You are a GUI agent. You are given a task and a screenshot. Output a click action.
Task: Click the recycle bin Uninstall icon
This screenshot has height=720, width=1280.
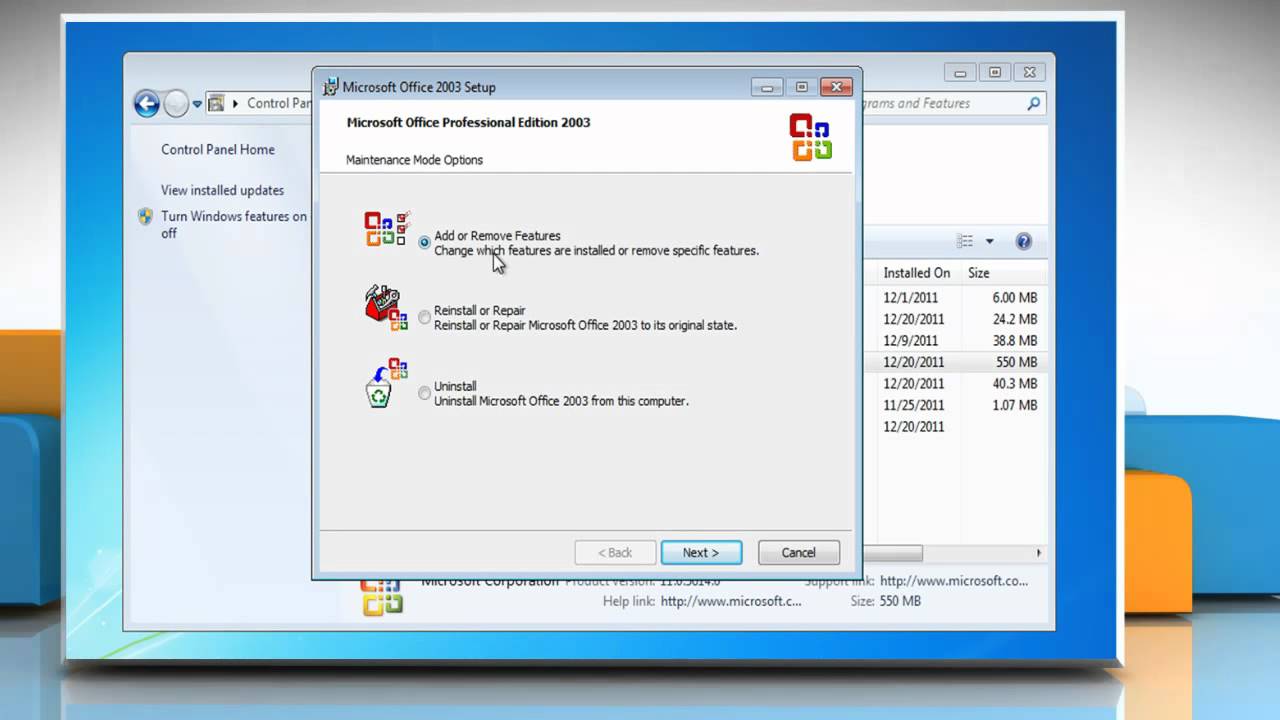click(386, 383)
